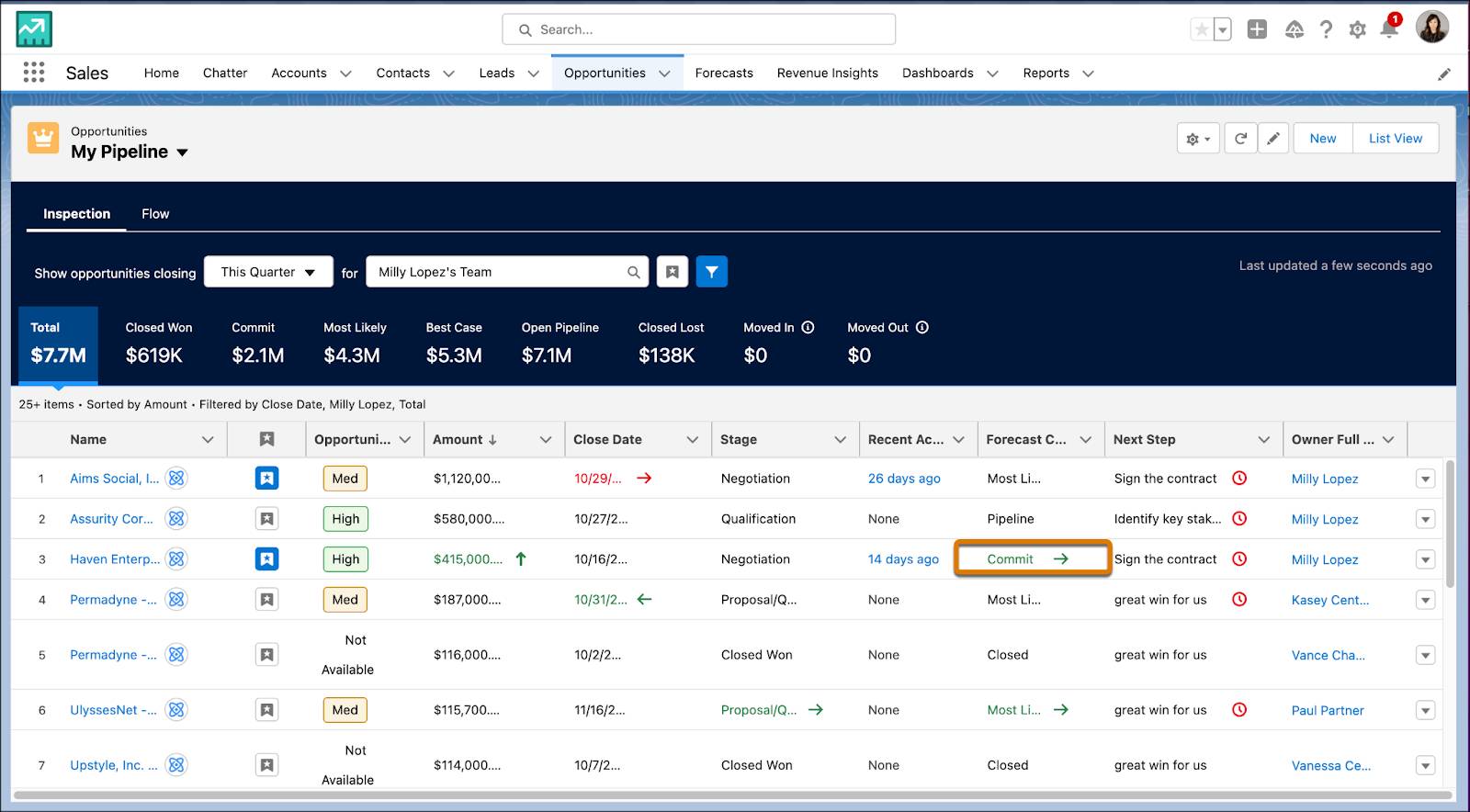Toggle important flag for Permadyne $116,000 row
1470x812 pixels.
tap(266, 654)
